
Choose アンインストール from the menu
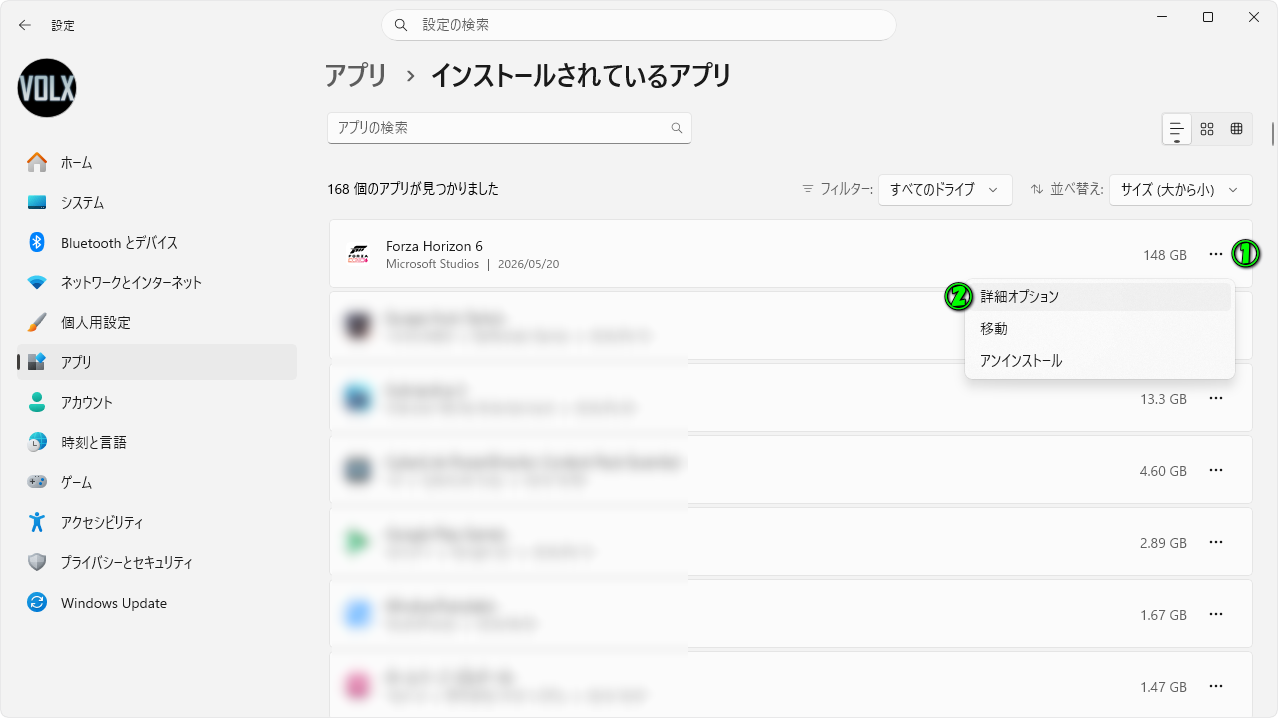click(1100, 361)
